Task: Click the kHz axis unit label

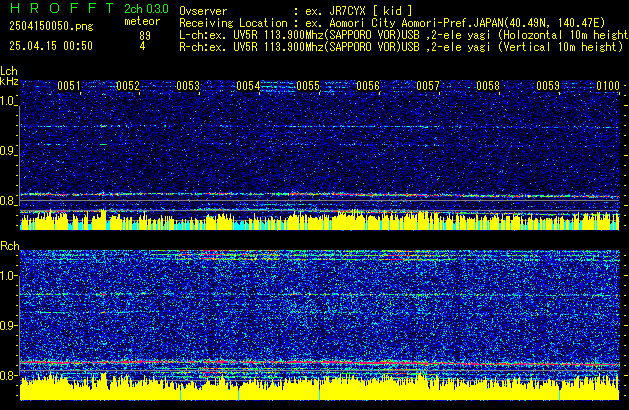Action: coord(9,81)
